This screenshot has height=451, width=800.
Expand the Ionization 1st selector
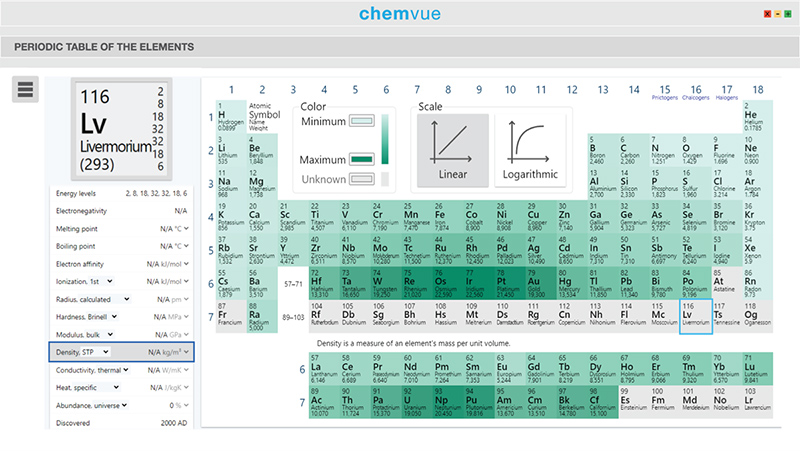[x=110, y=281]
